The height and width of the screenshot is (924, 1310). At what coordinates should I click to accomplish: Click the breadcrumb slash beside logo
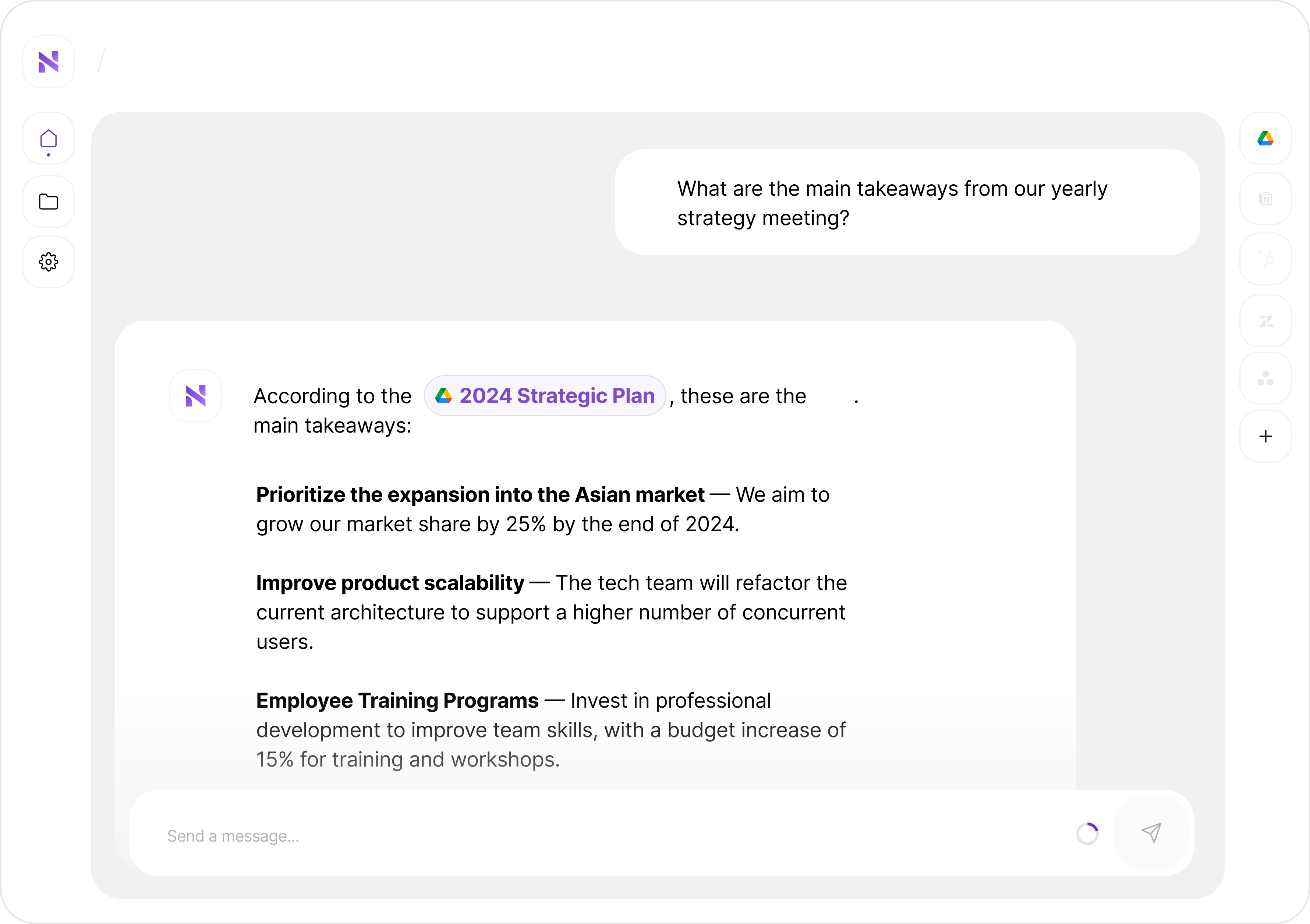pos(102,61)
